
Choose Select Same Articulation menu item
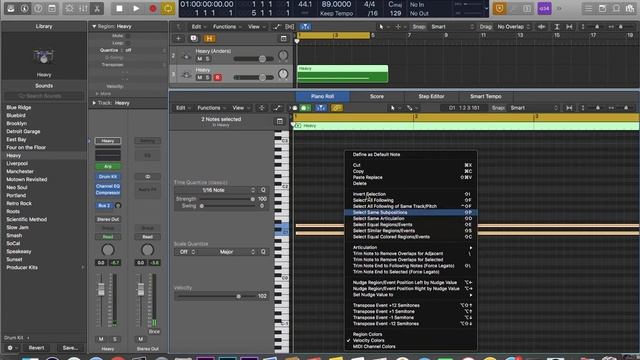(411, 218)
